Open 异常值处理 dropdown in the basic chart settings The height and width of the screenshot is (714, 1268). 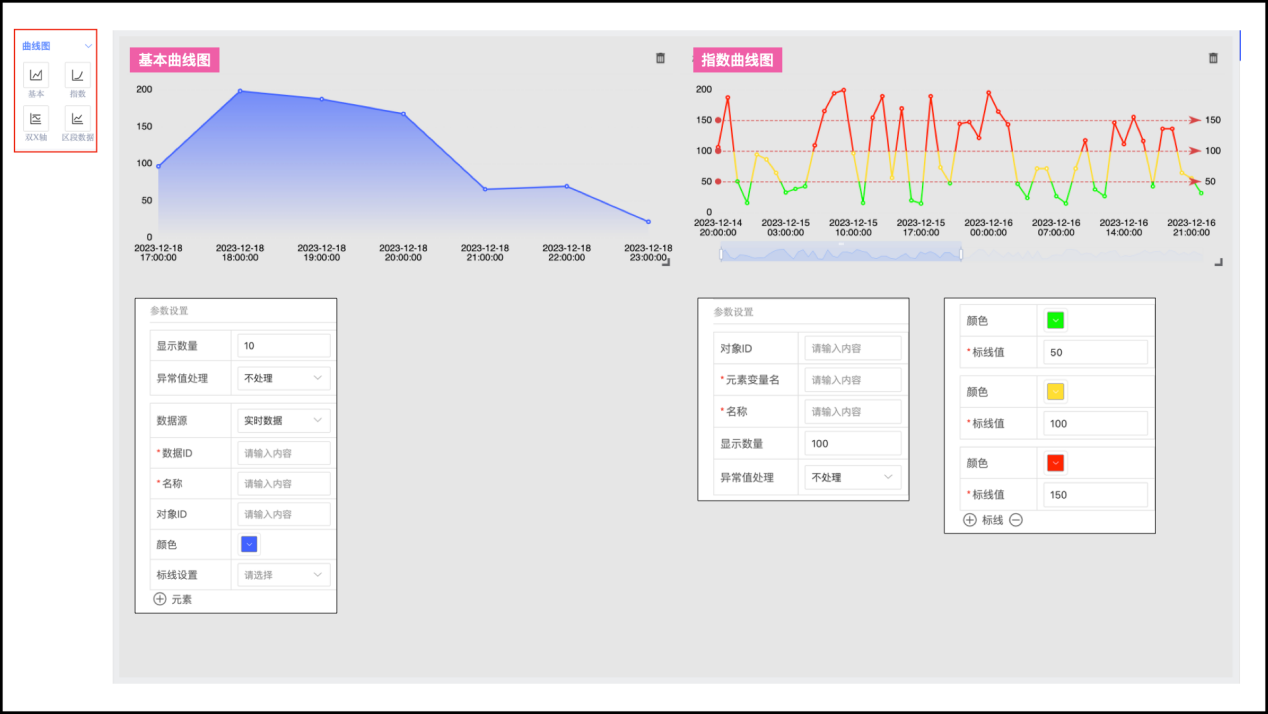(284, 378)
